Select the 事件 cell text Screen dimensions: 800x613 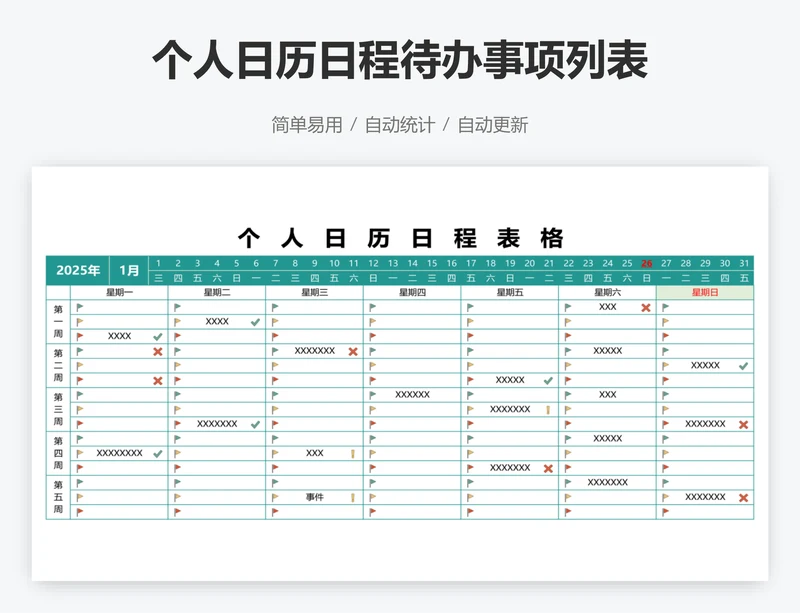pyautogui.click(x=315, y=497)
